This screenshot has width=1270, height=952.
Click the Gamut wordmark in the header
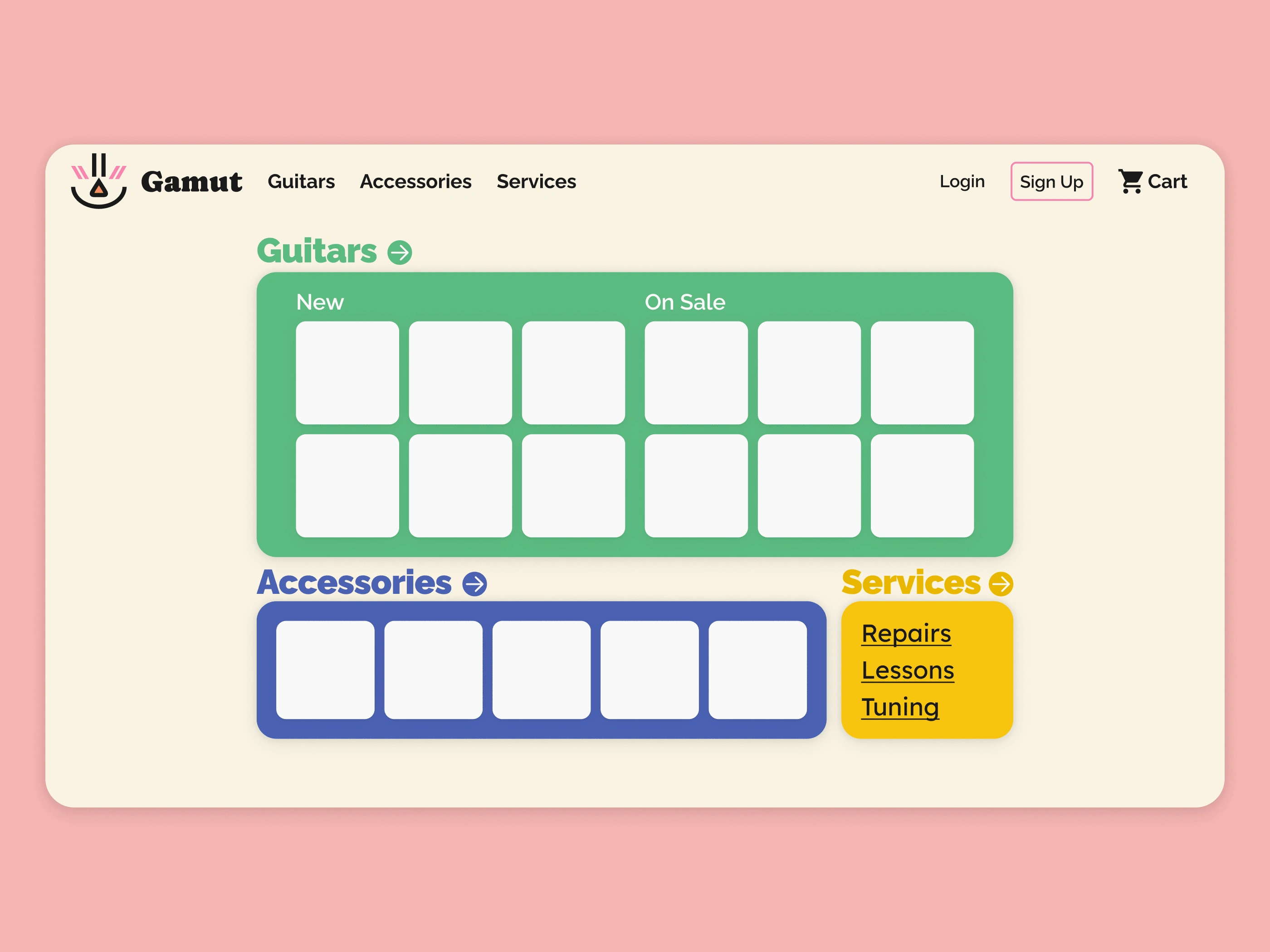(192, 182)
